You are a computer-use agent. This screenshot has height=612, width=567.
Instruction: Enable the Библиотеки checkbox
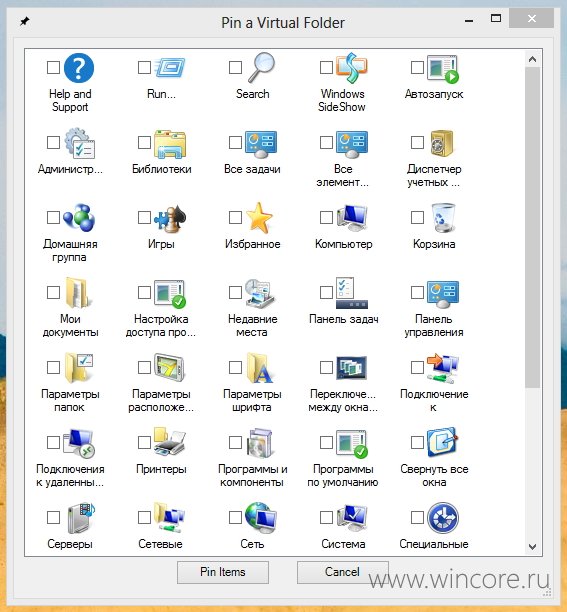pyautogui.click(x=144, y=142)
